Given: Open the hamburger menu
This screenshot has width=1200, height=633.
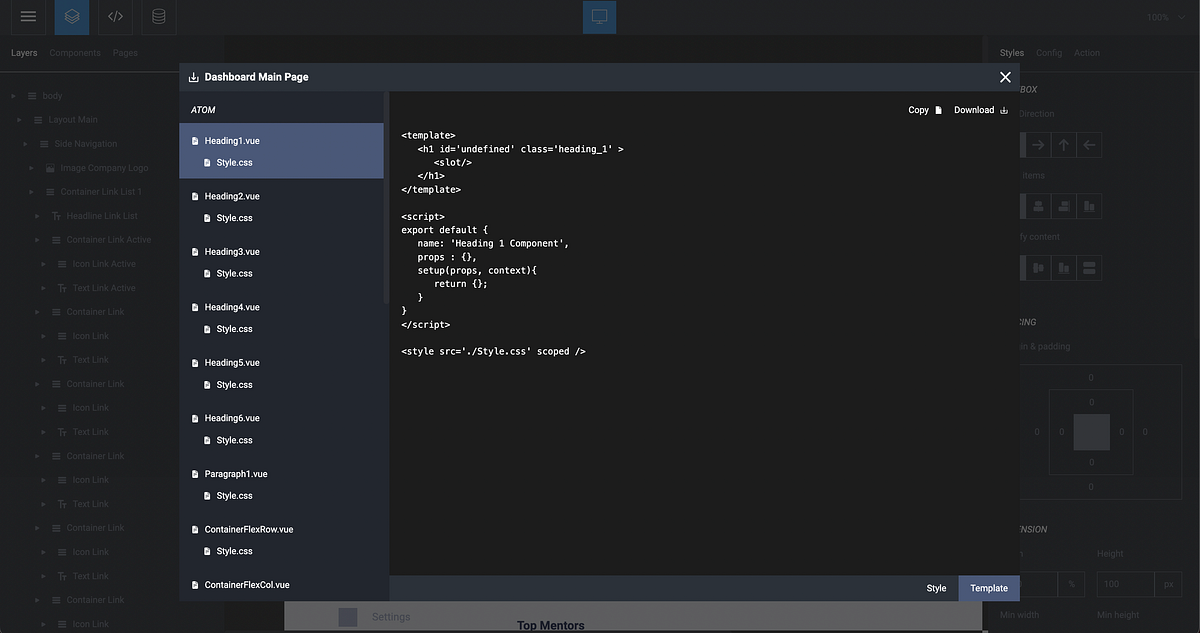Looking at the screenshot, I should 28,16.
